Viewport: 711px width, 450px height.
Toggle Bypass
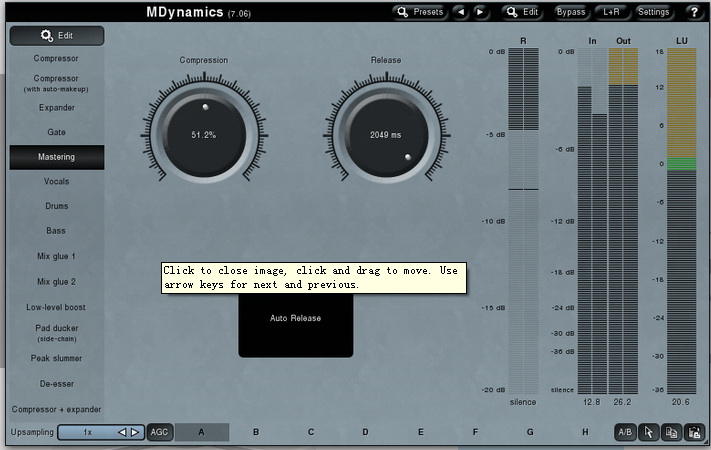(x=570, y=12)
